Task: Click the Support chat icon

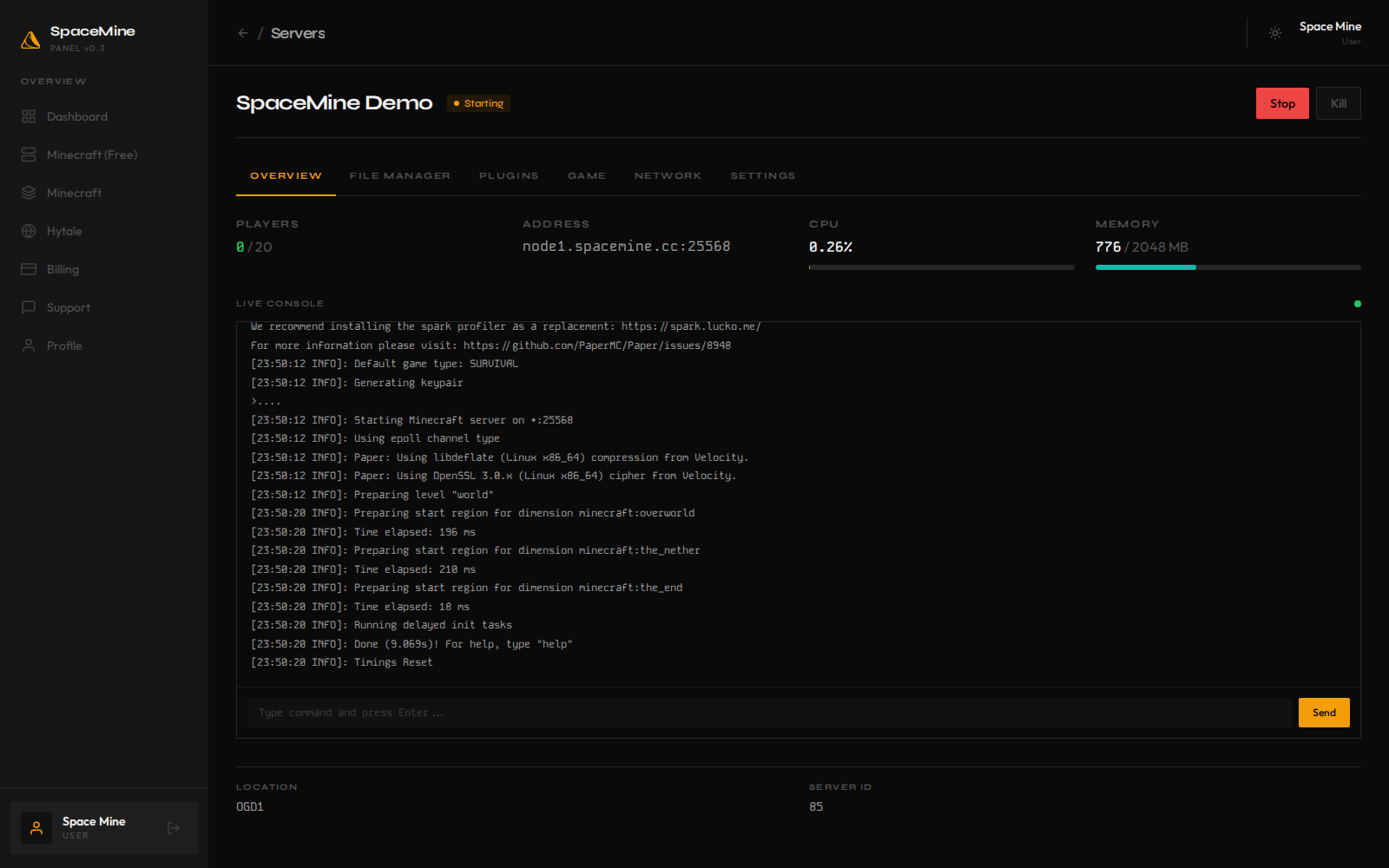Action: coord(29,307)
